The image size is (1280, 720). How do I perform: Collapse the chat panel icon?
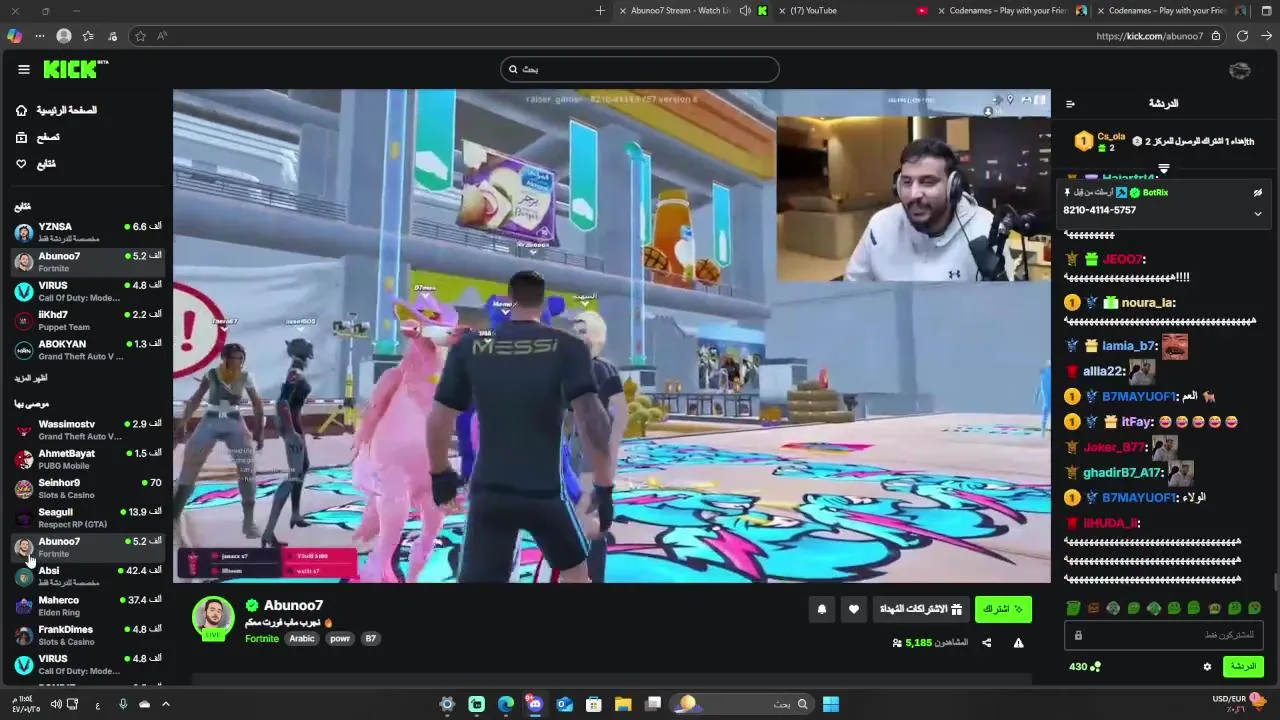click(x=1070, y=104)
